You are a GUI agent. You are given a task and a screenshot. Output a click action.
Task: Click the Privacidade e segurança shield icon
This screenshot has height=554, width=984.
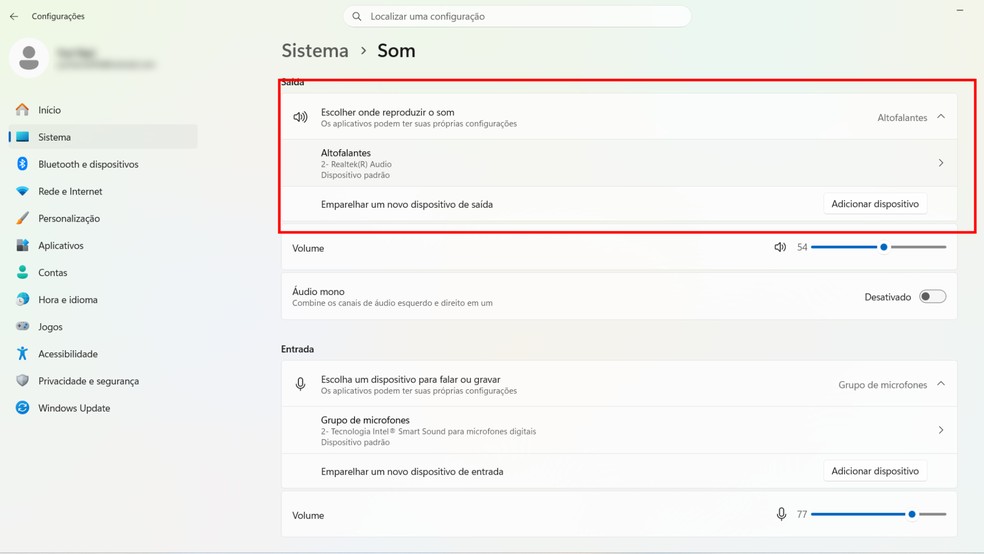pos(23,380)
